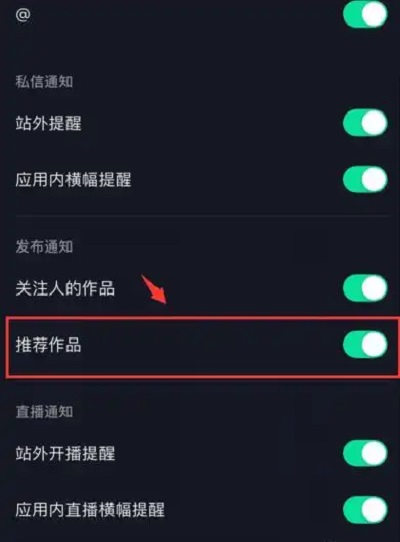Click the @ mention symbol
The height and width of the screenshot is (542, 400).
click(x=23, y=15)
